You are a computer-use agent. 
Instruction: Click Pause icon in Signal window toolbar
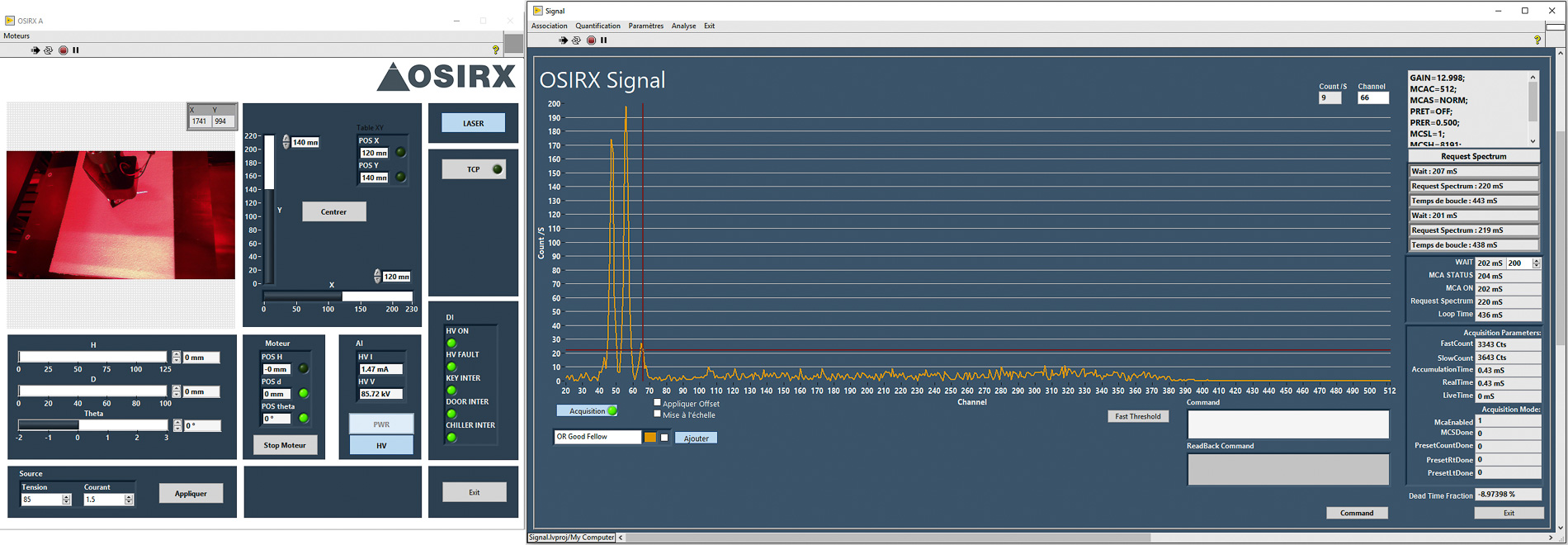click(x=603, y=40)
